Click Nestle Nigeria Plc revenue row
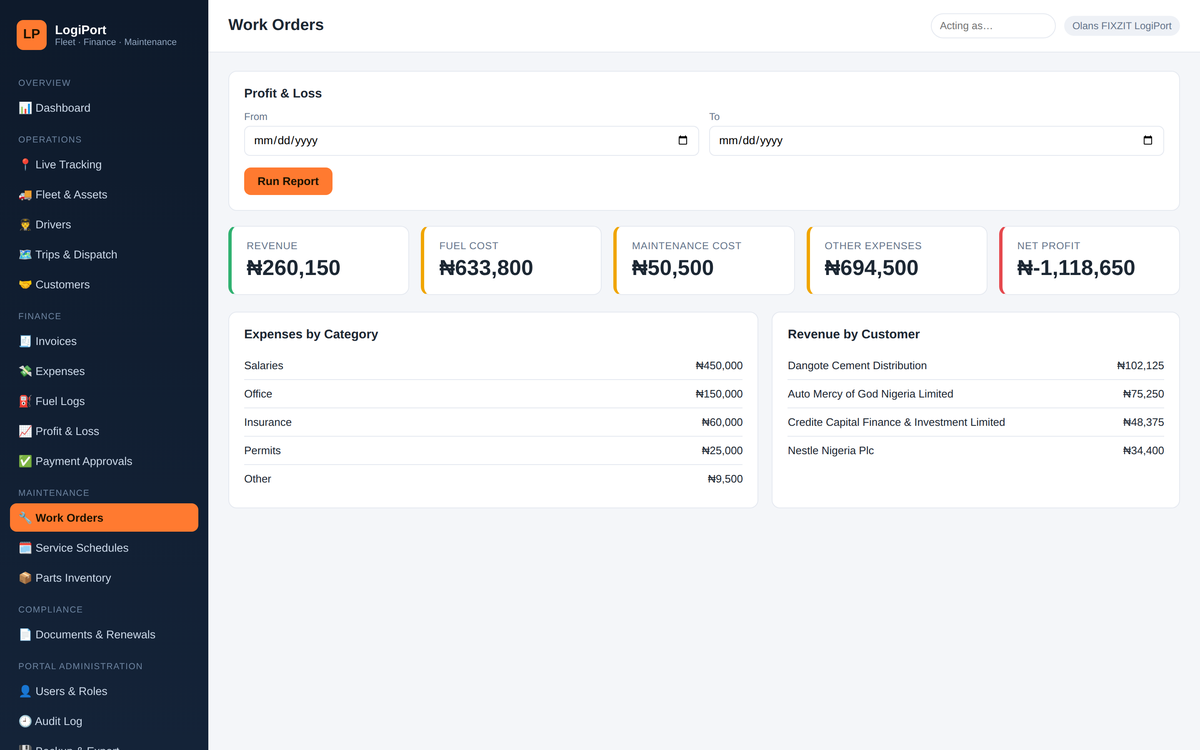1200x750 pixels. (976, 451)
